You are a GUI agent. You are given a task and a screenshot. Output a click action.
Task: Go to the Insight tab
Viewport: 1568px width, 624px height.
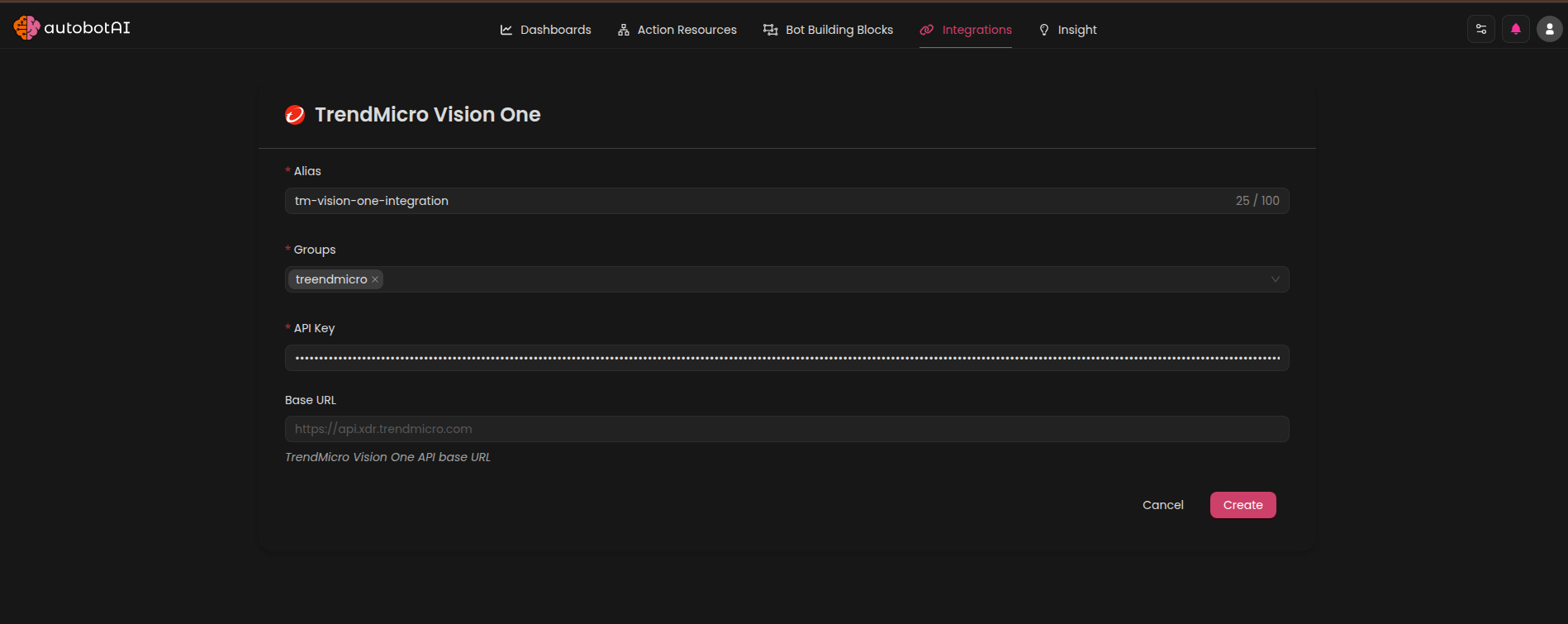point(1077,30)
